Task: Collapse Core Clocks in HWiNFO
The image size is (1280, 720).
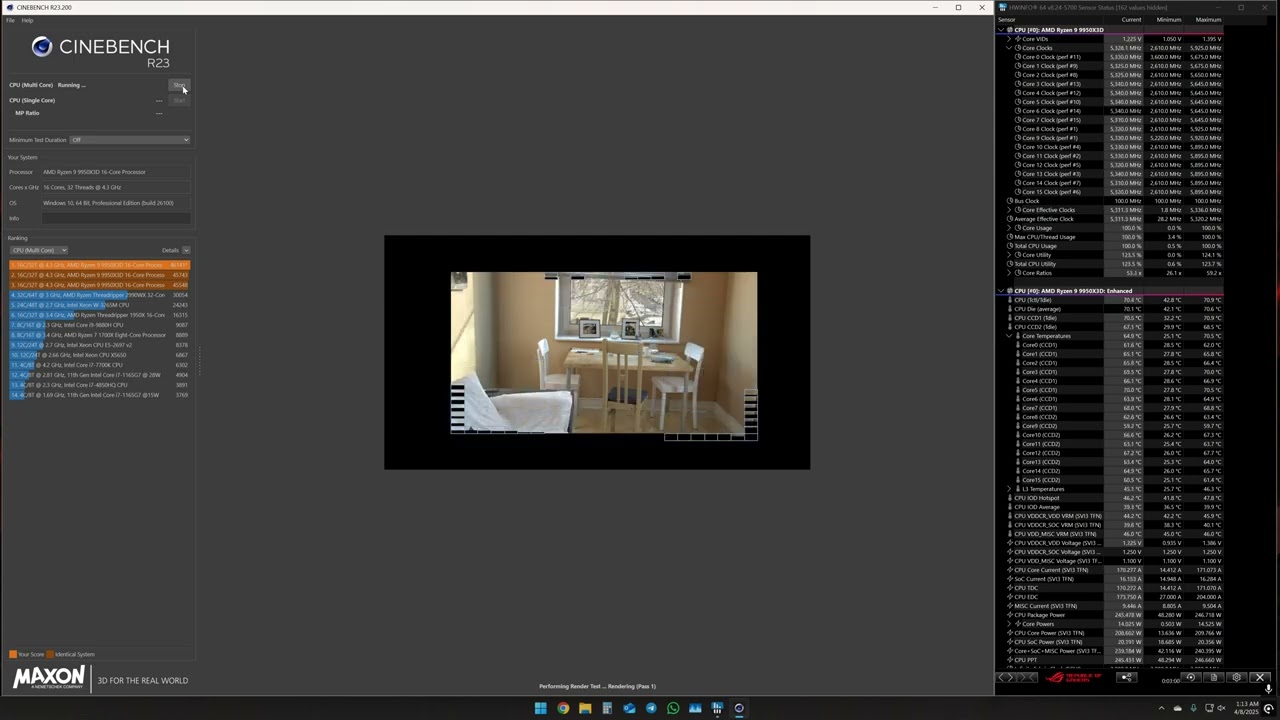Action: click(1010, 48)
